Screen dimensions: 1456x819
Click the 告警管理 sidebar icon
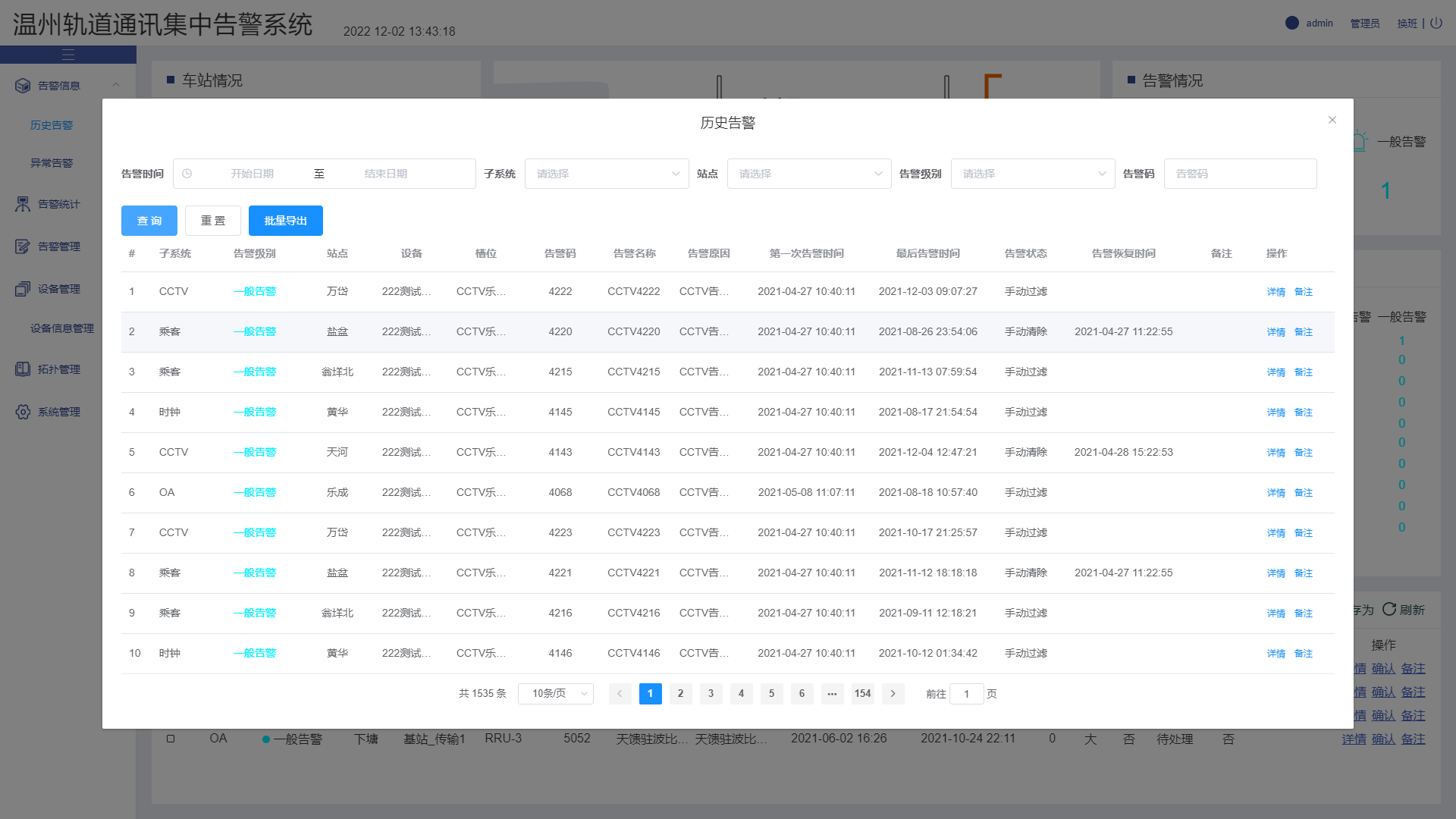pos(23,246)
